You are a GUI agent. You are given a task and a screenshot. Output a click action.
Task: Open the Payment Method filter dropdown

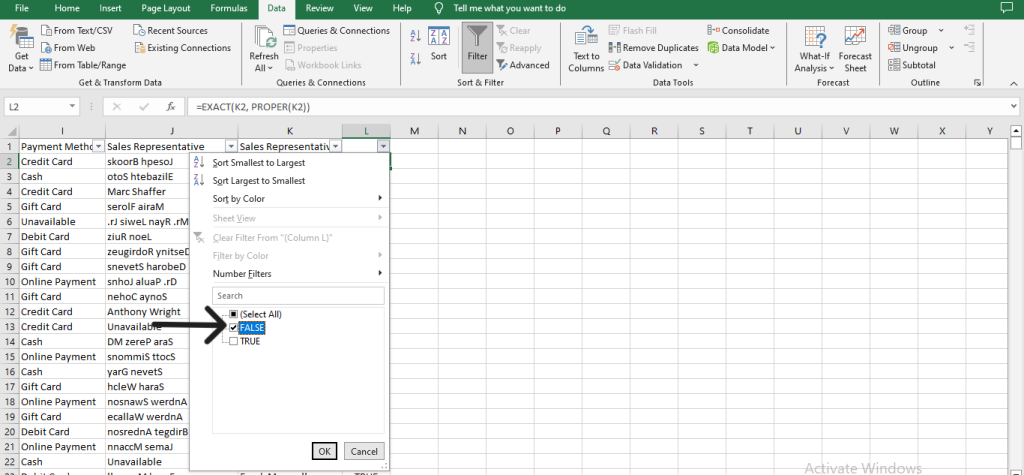pyautogui.click(x=99, y=146)
